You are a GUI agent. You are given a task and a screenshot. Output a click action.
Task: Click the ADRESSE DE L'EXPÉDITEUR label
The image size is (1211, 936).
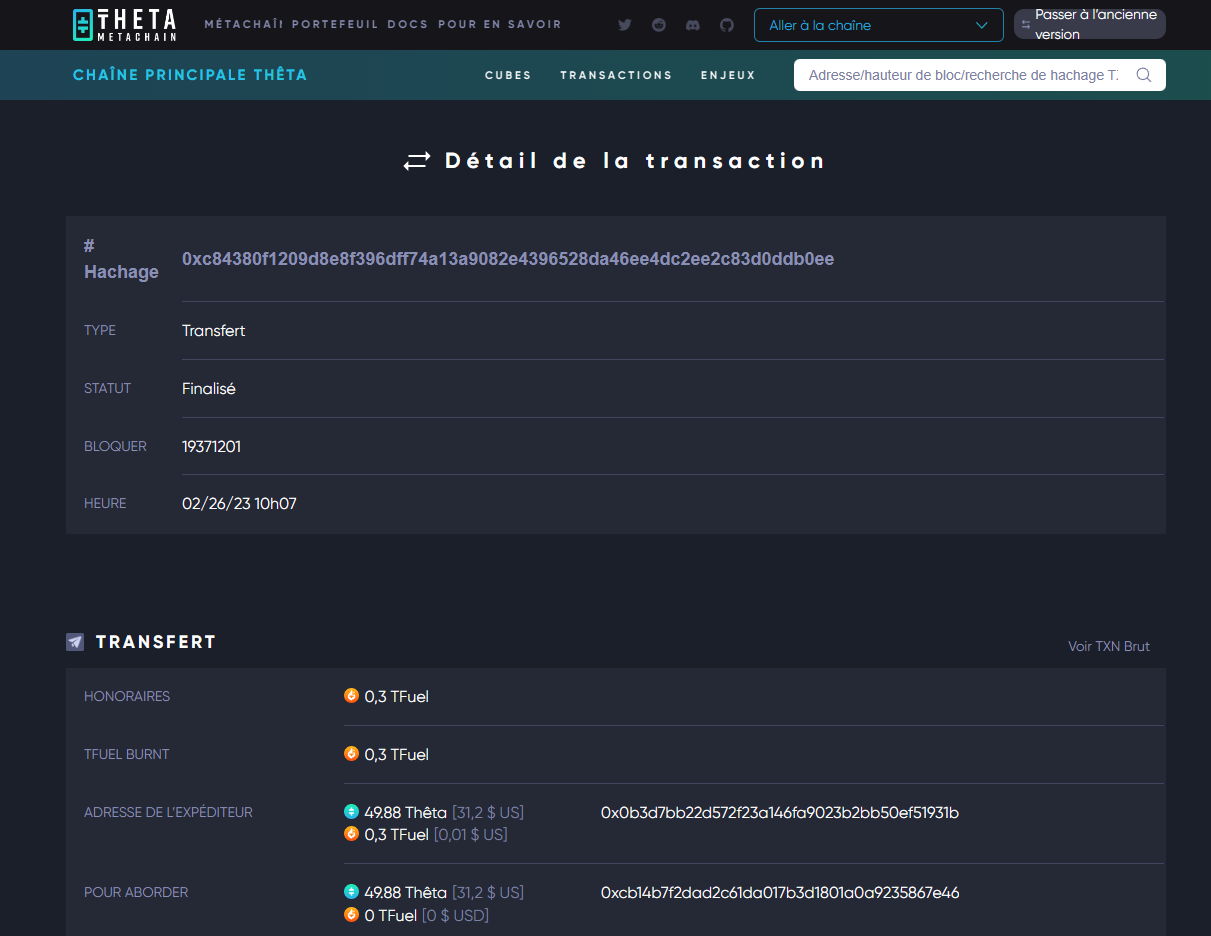click(168, 812)
